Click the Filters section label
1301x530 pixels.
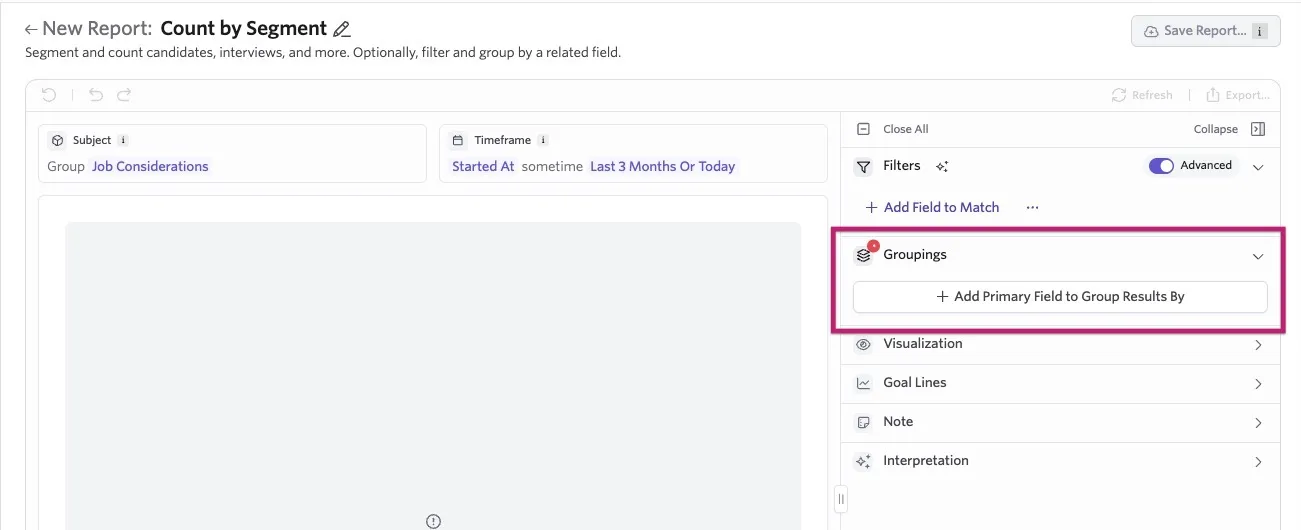[902, 166]
